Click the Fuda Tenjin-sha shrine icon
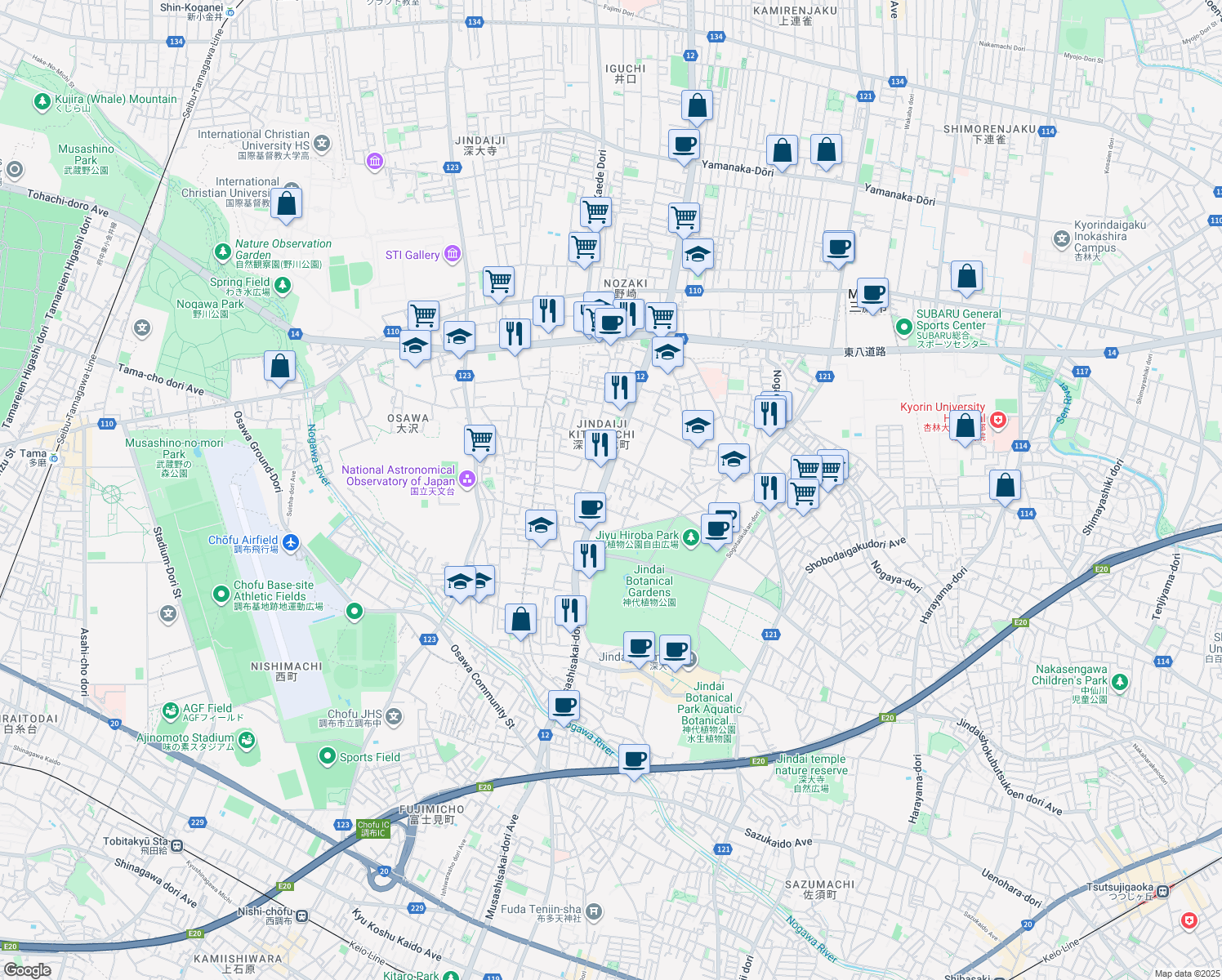This screenshot has width=1222, height=980. [x=594, y=911]
